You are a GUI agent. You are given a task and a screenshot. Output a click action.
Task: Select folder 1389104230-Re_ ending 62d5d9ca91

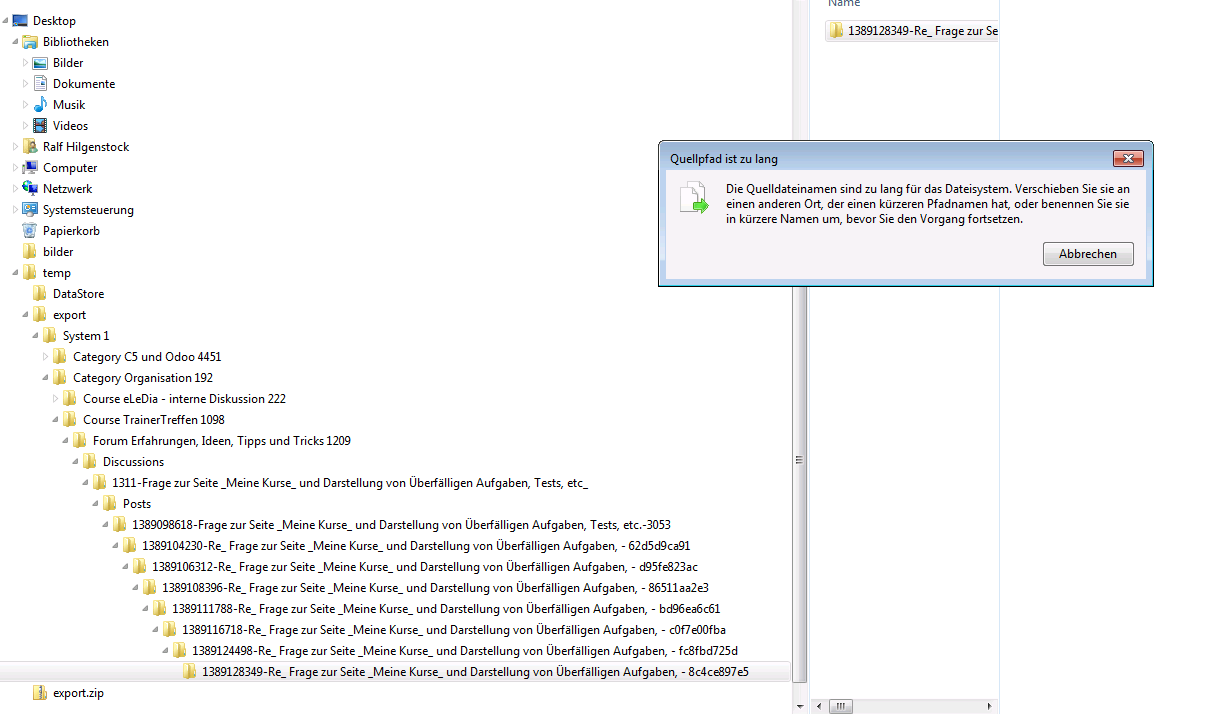click(416, 546)
